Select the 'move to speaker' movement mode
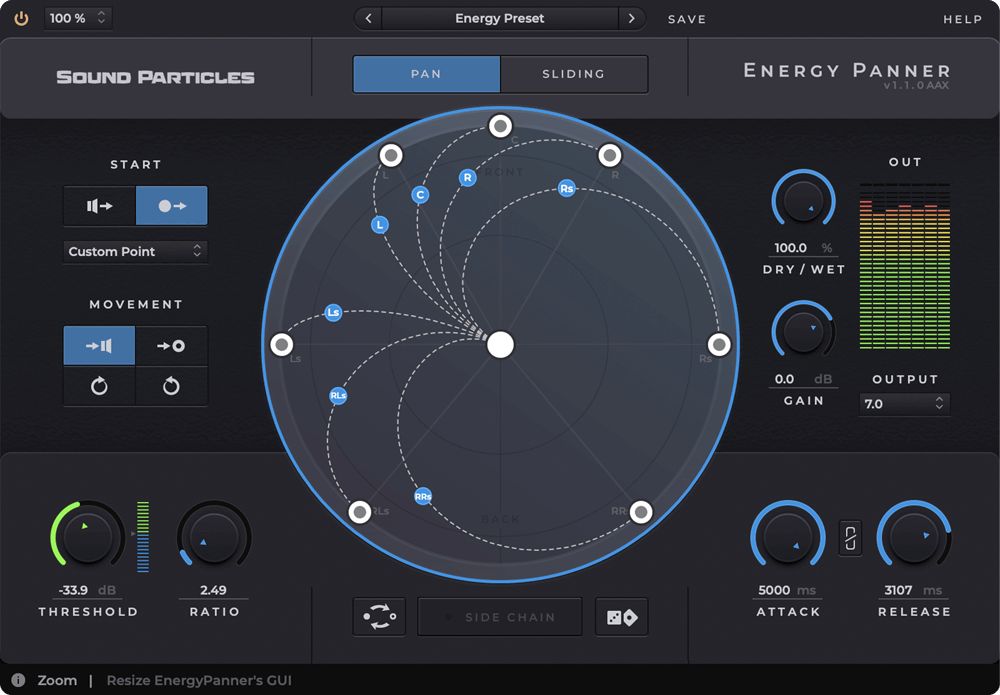The width and height of the screenshot is (1000, 695). [99, 345]
